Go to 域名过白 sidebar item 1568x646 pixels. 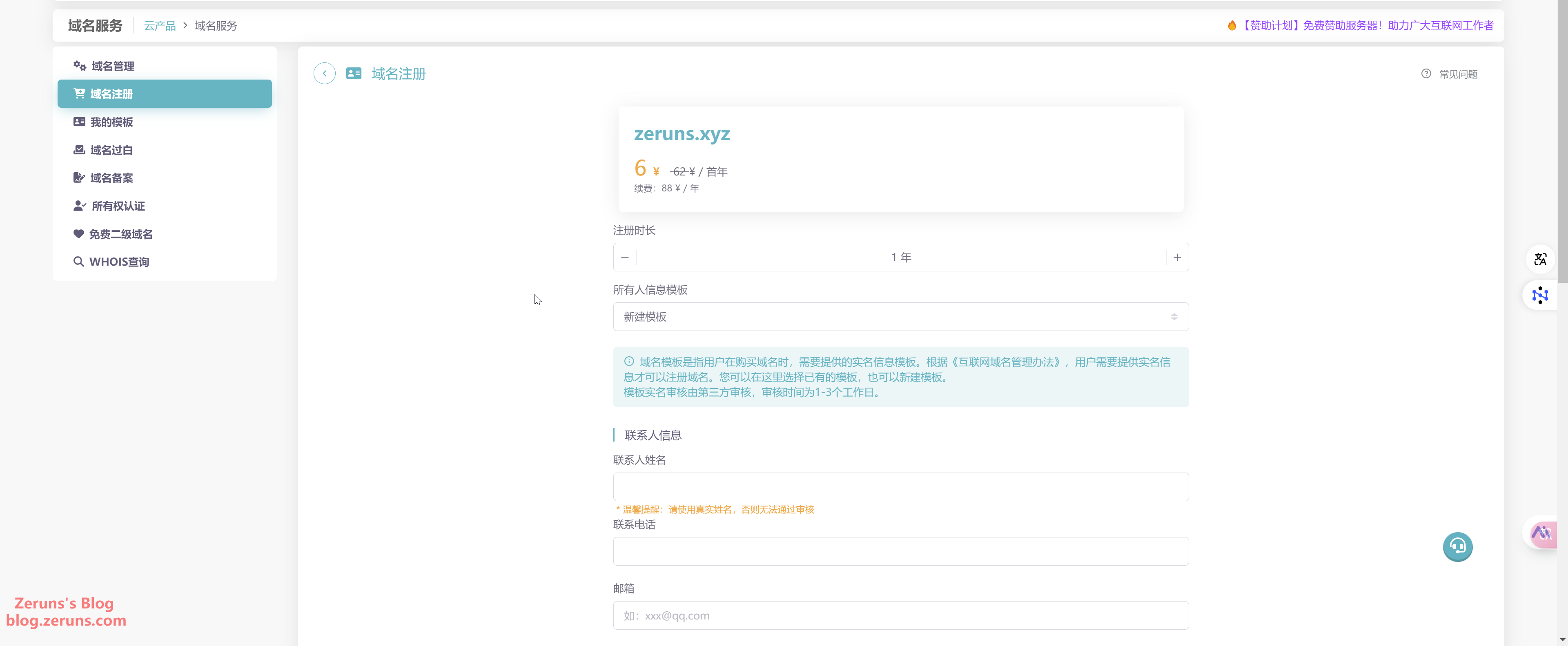click(111, 150)
